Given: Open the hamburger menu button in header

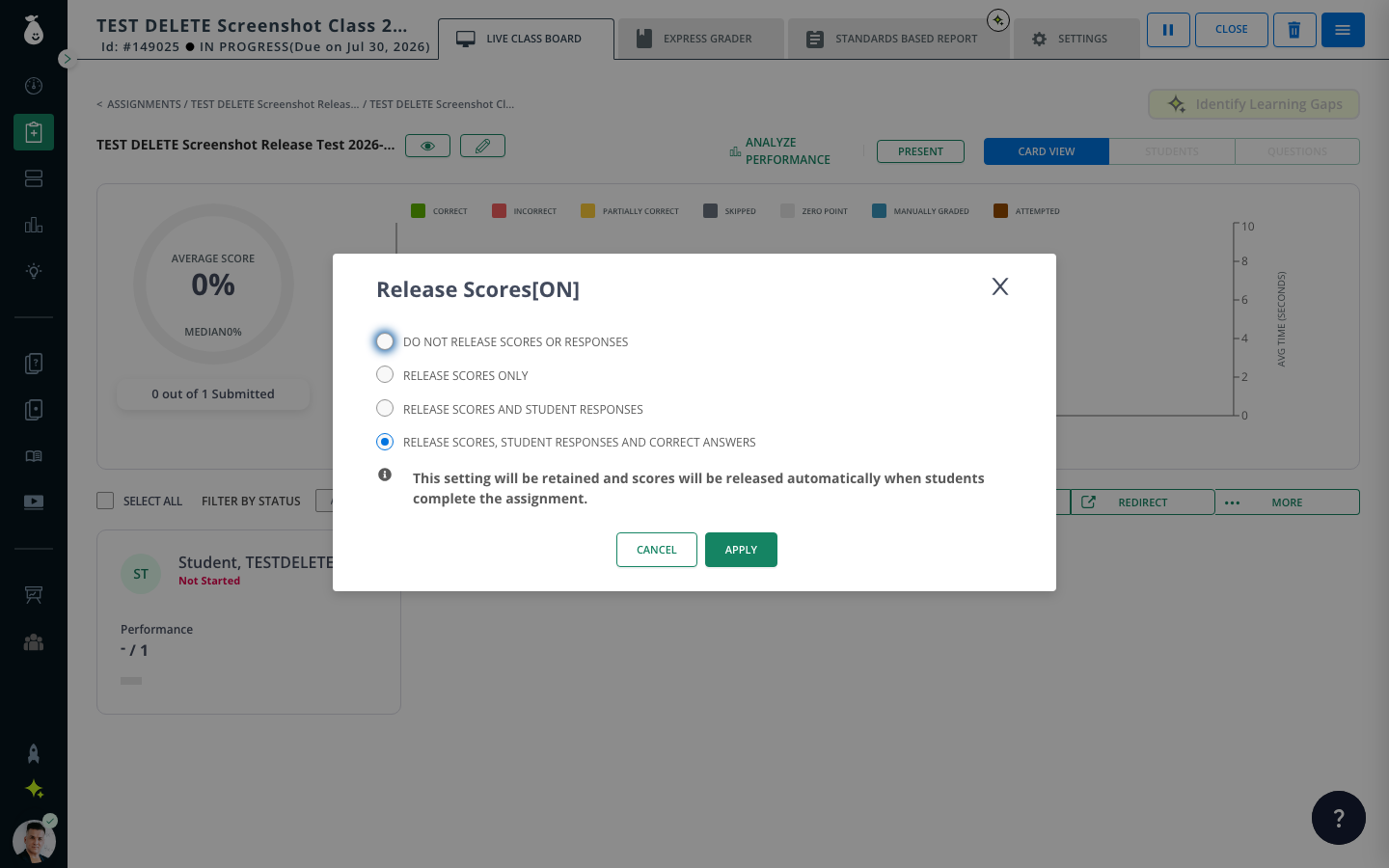Looking at the screenshot, I should coord(1343,30).
